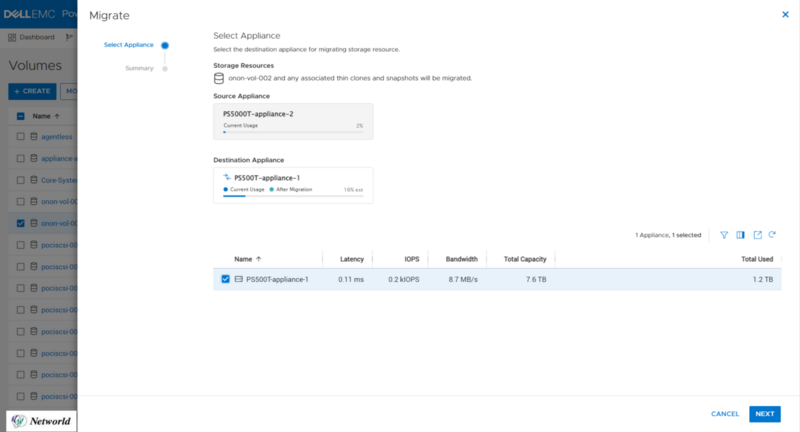Viewport: 800px width, 432px height.
Task: Sort by the Total Used column header
Action: tap(757, 259)
